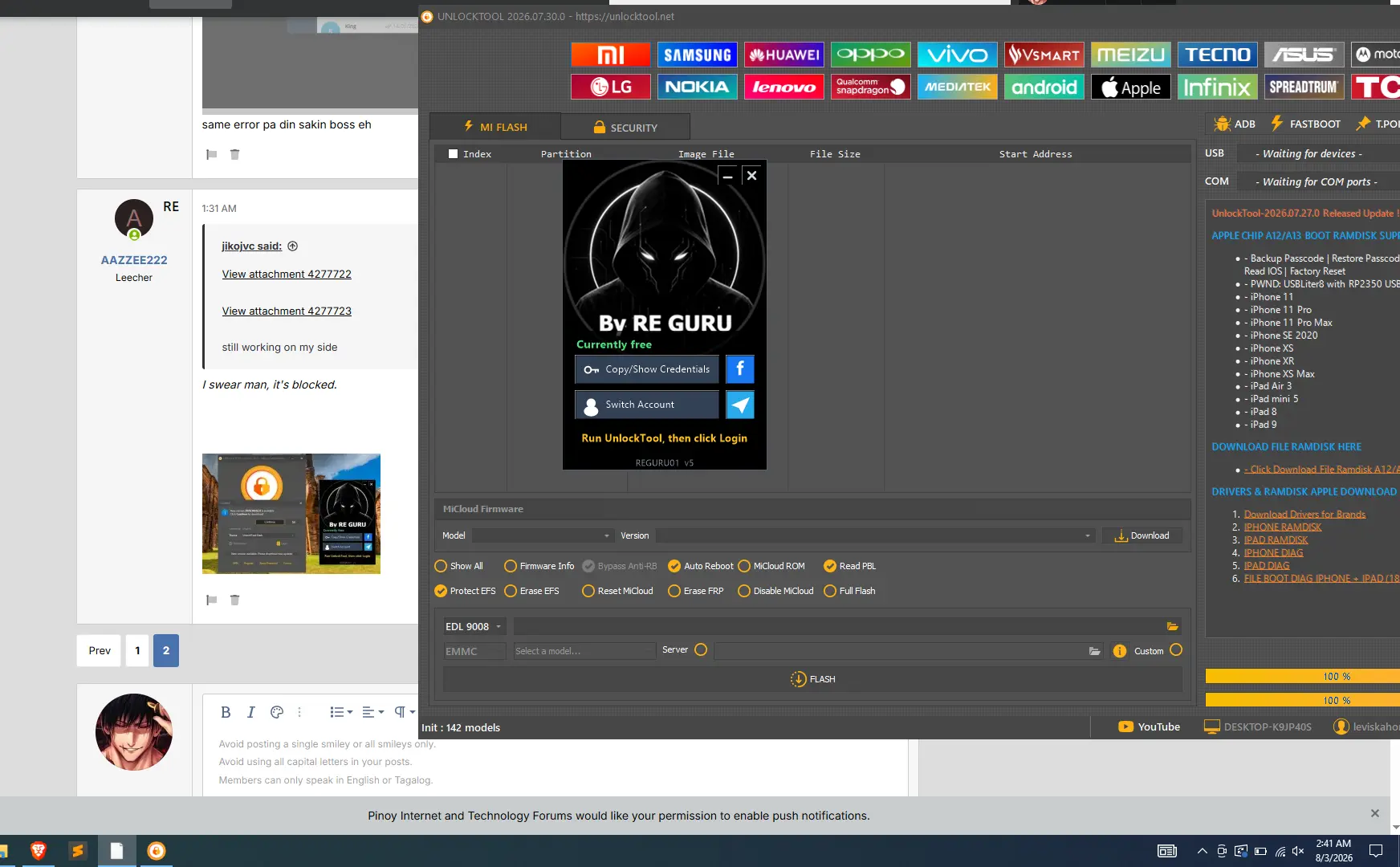Image resolution: width=1400 pixels, height=867 pixels.
Task: Toggle the Index select-all checkbox
Action: tap(454, 154)
